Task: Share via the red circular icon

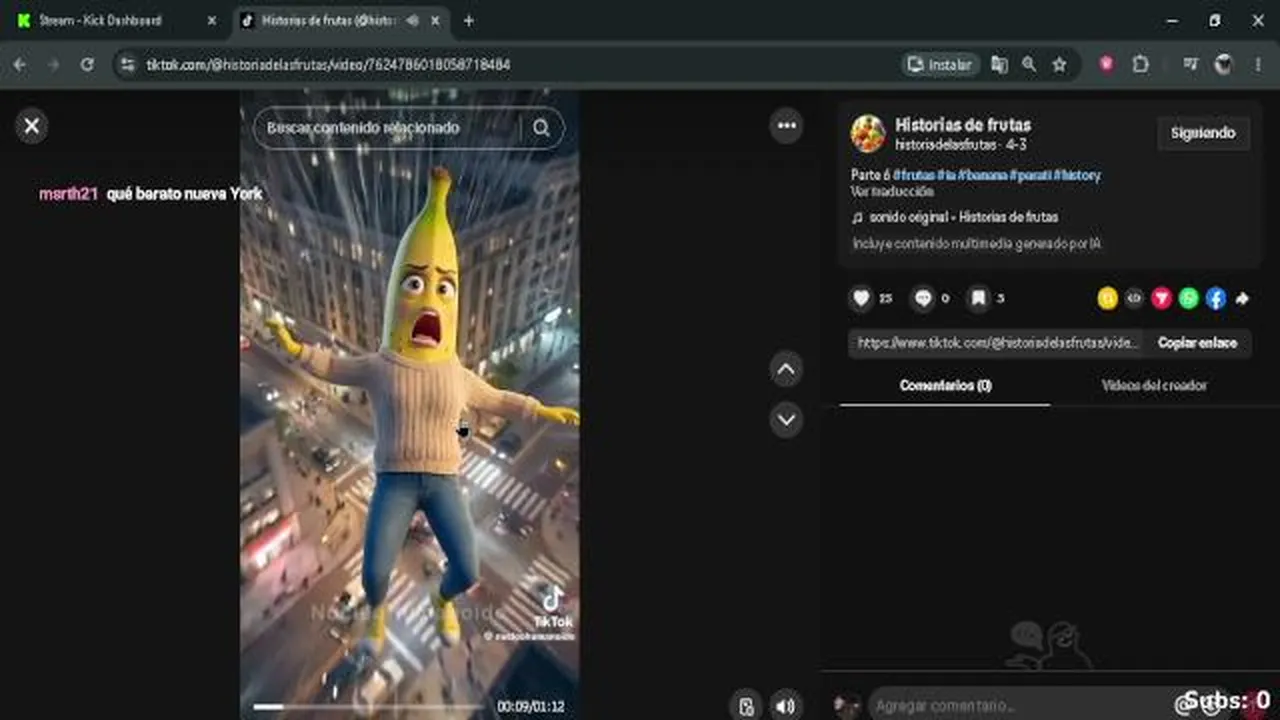Action: 1161,298
